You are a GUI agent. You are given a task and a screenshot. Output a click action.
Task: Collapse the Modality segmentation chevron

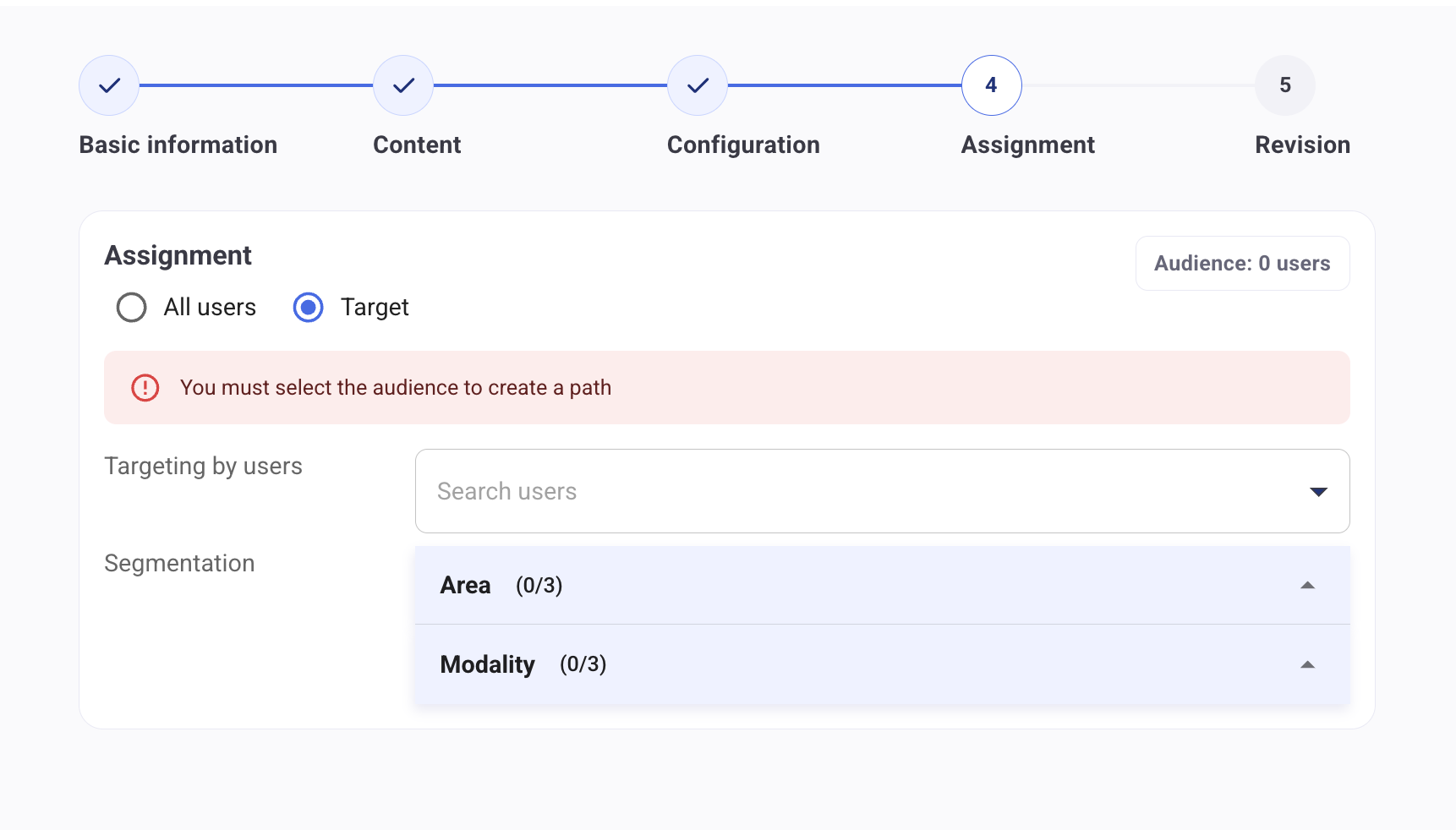coord(1307,665)
